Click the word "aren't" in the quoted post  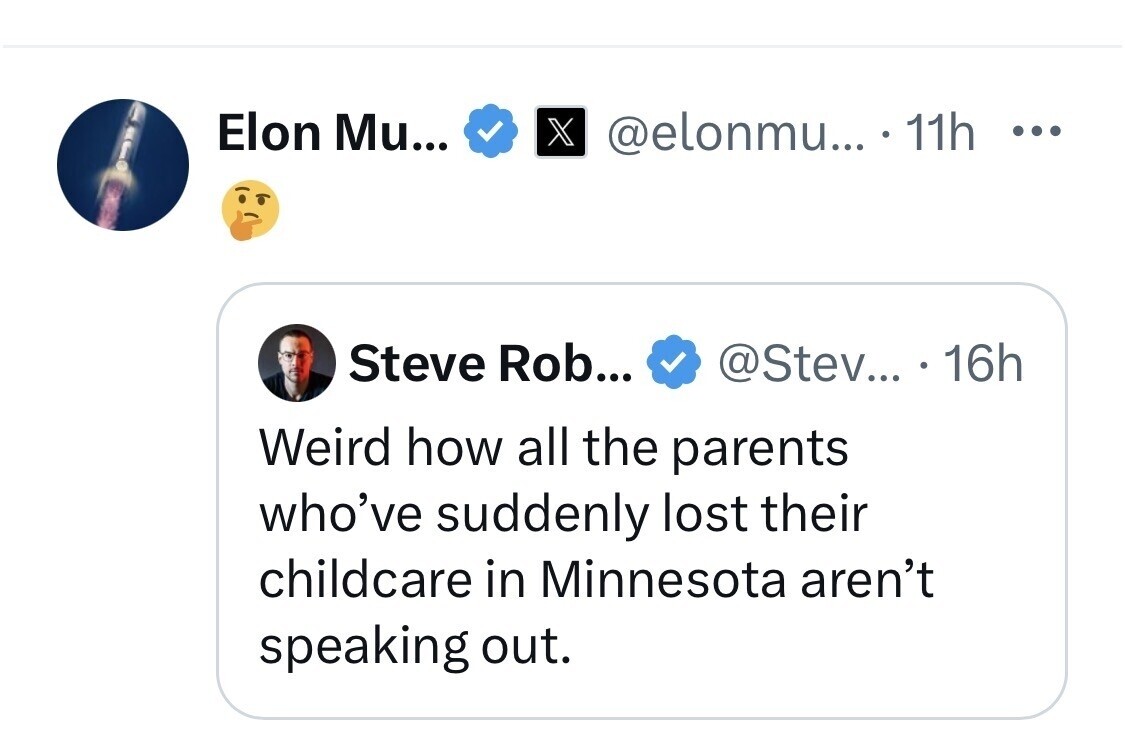[868, 581]
